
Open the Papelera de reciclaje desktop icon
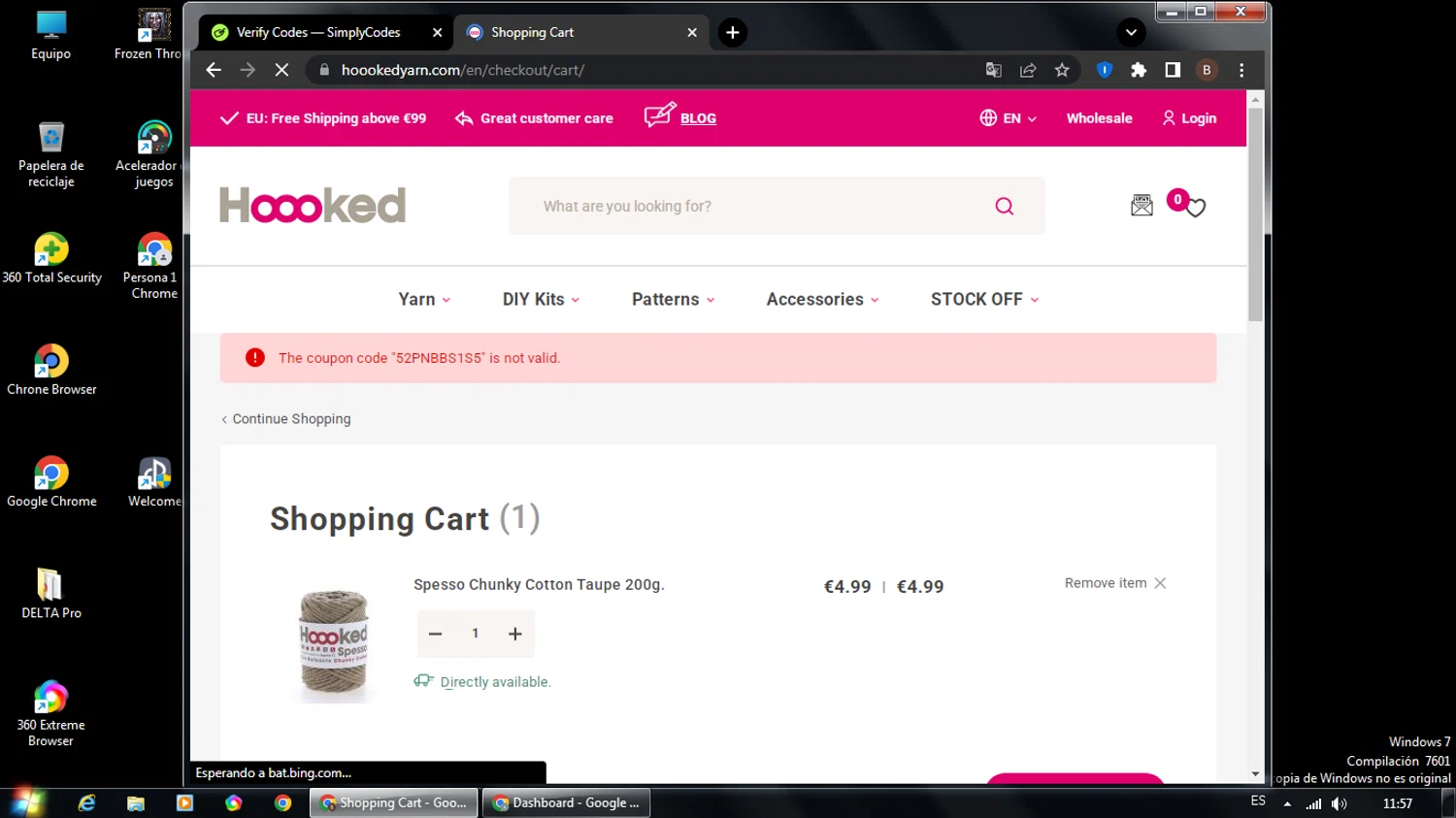[51, 154]
